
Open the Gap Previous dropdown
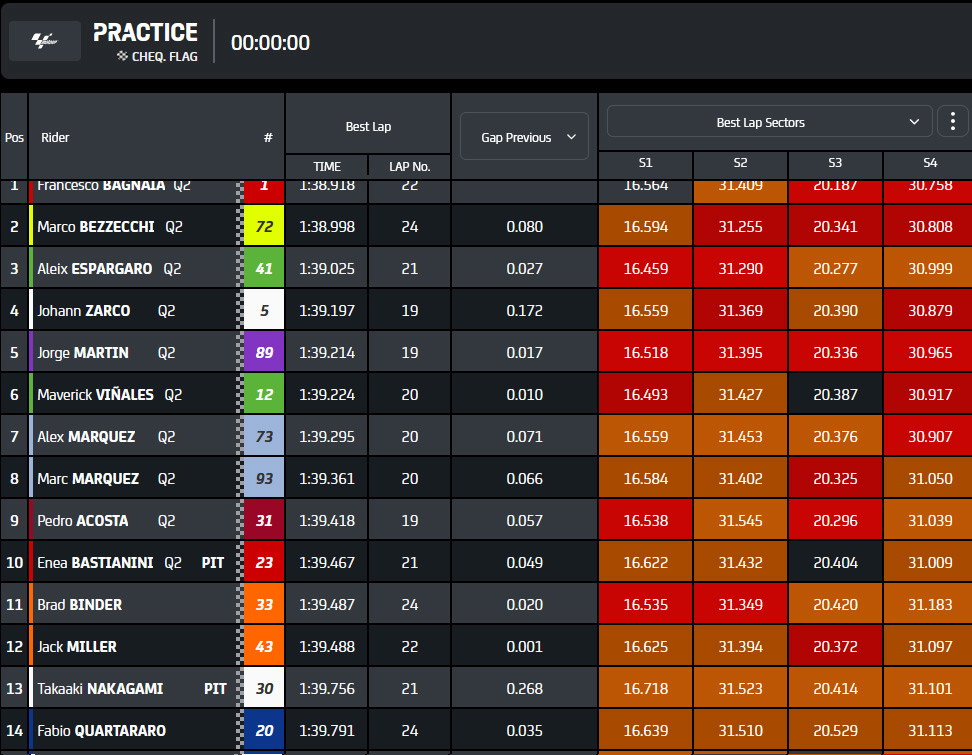pyautogui.click(x=524, y=136)
